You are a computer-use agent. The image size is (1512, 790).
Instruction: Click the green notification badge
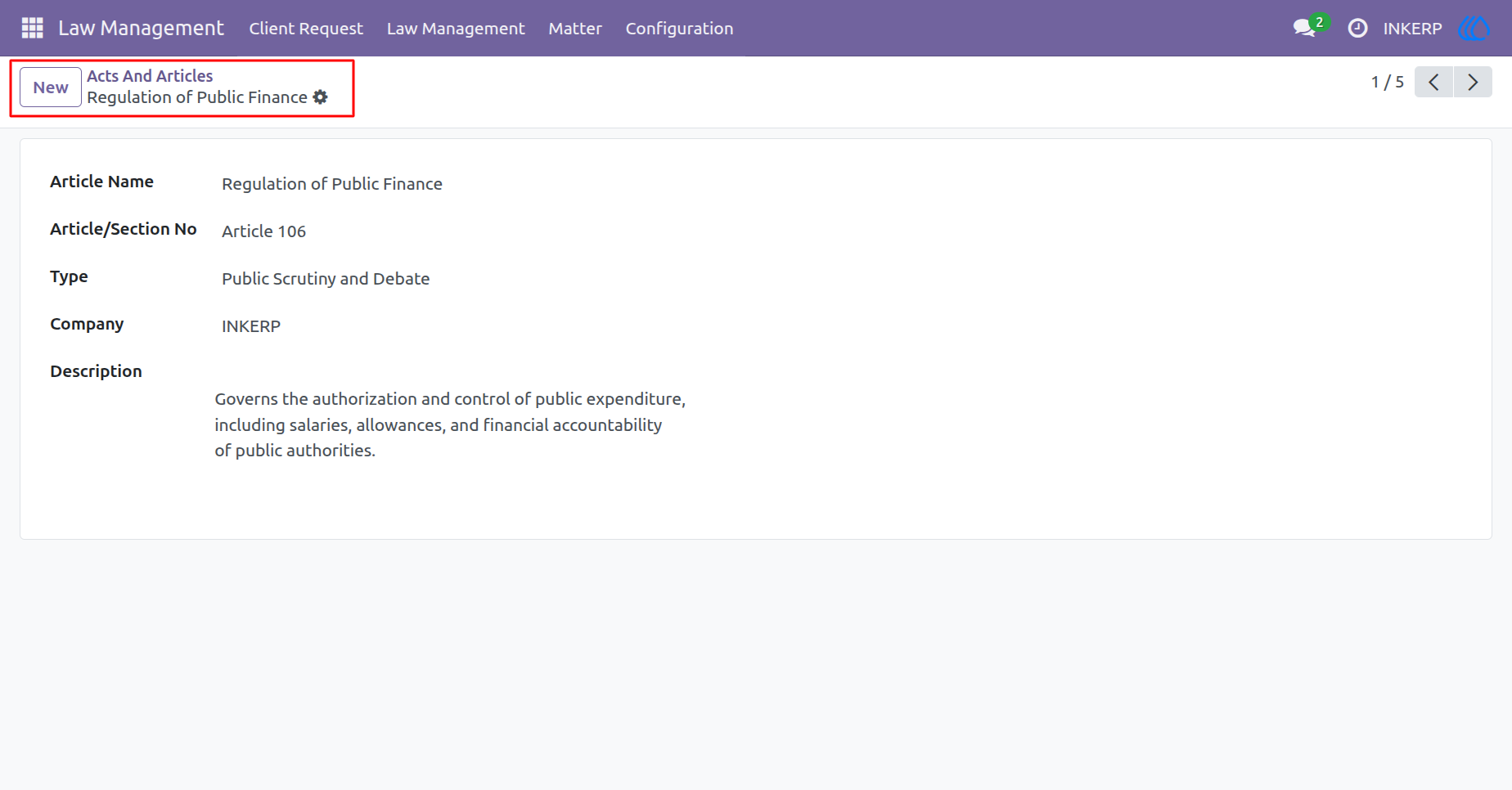pos(1320,22)
